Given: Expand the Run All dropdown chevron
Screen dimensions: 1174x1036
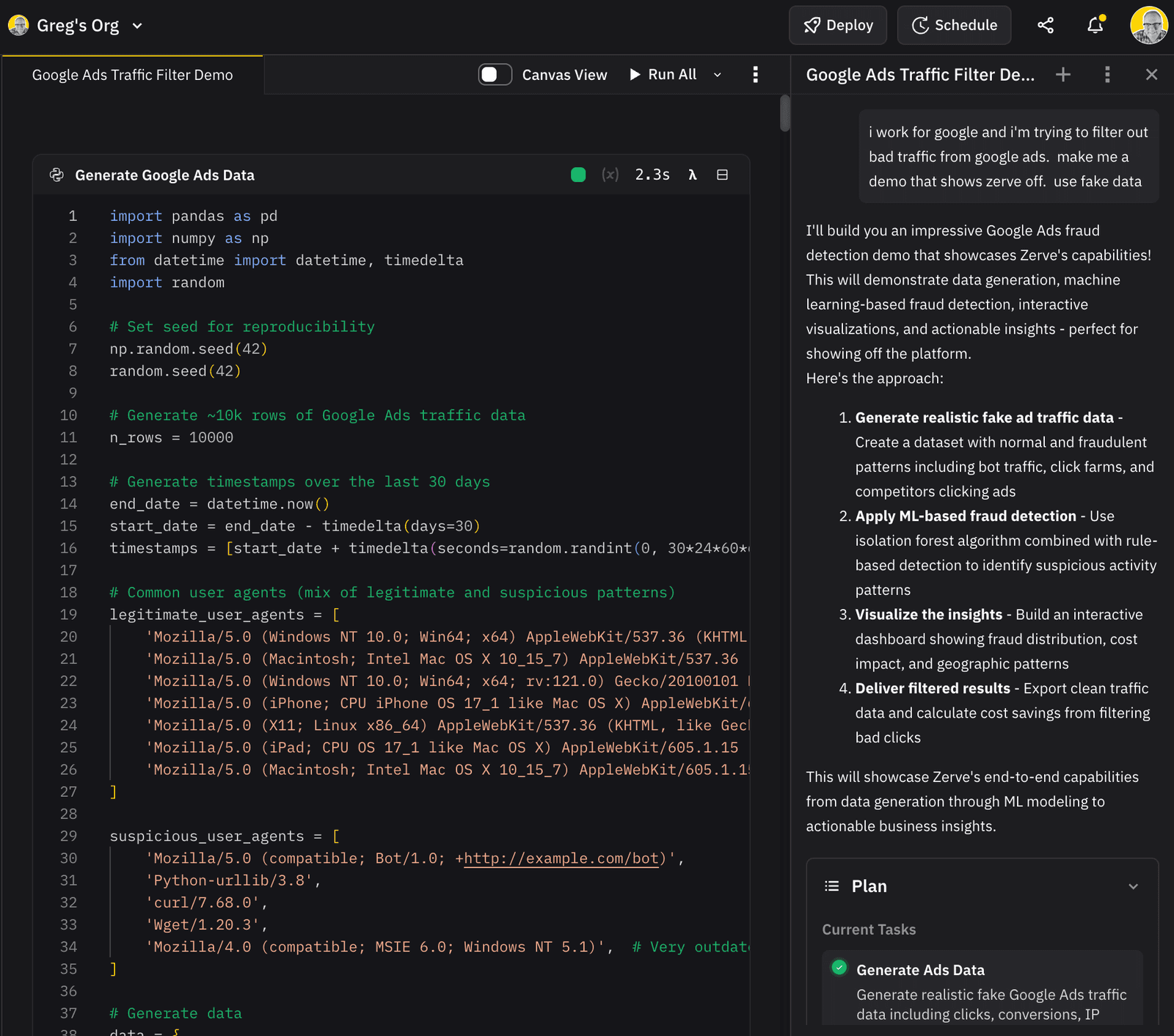Looking at the screenshot, I should click(x=717, y=74).
